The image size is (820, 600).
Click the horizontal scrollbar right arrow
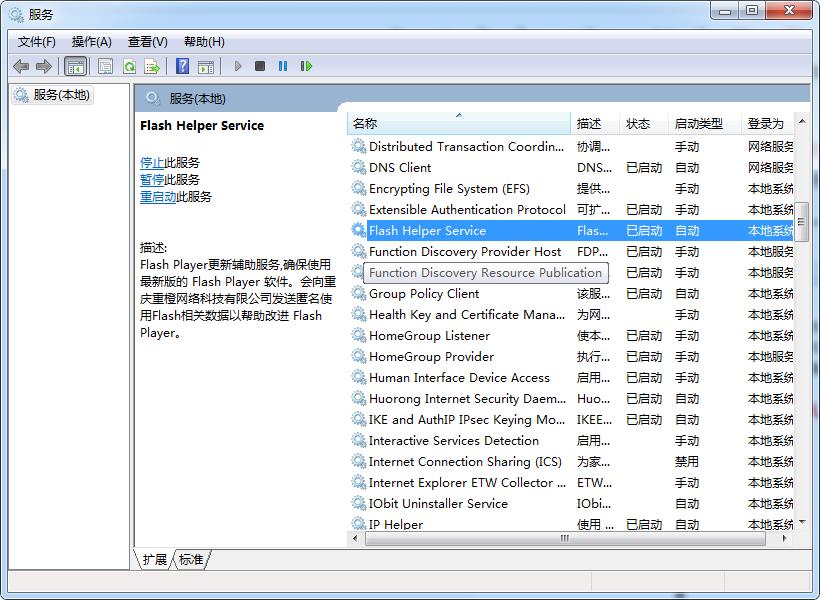[x=784, y=538]
